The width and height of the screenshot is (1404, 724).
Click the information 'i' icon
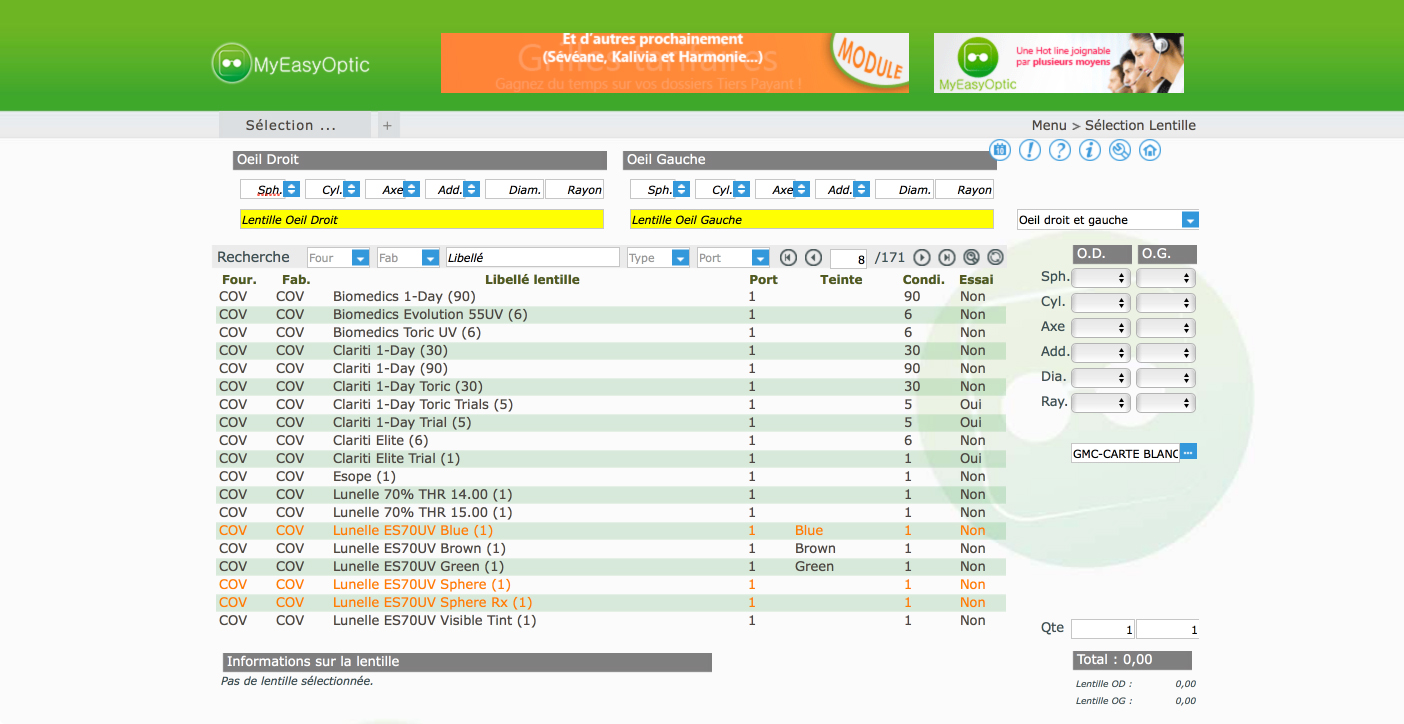[x=1090, y=150]
